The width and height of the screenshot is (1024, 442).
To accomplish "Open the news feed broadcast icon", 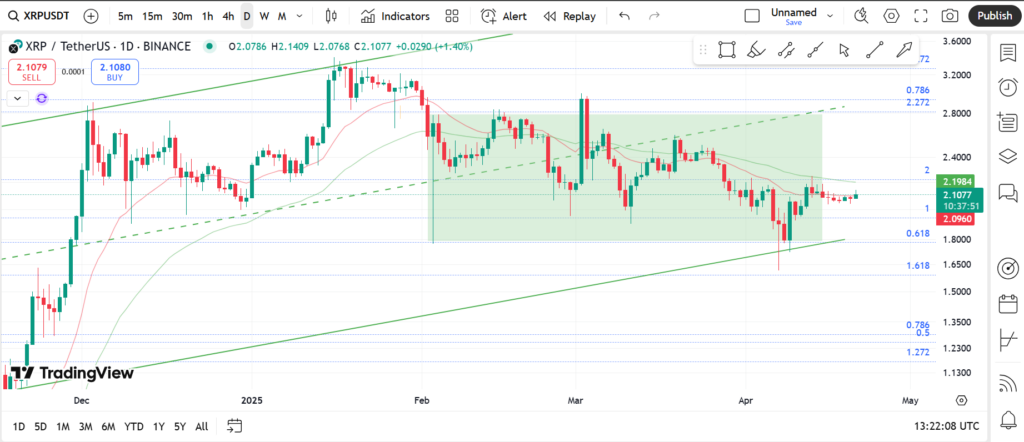I will pos(1008,384).
